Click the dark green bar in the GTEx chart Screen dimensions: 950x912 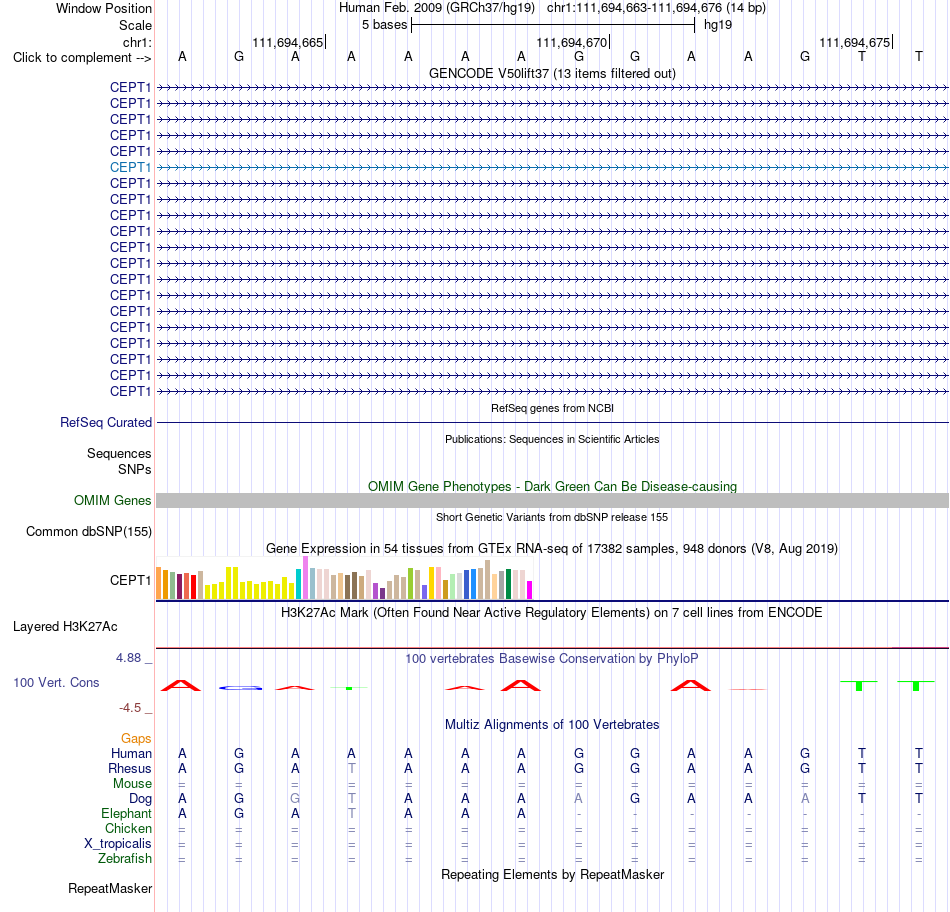point(508,584)
